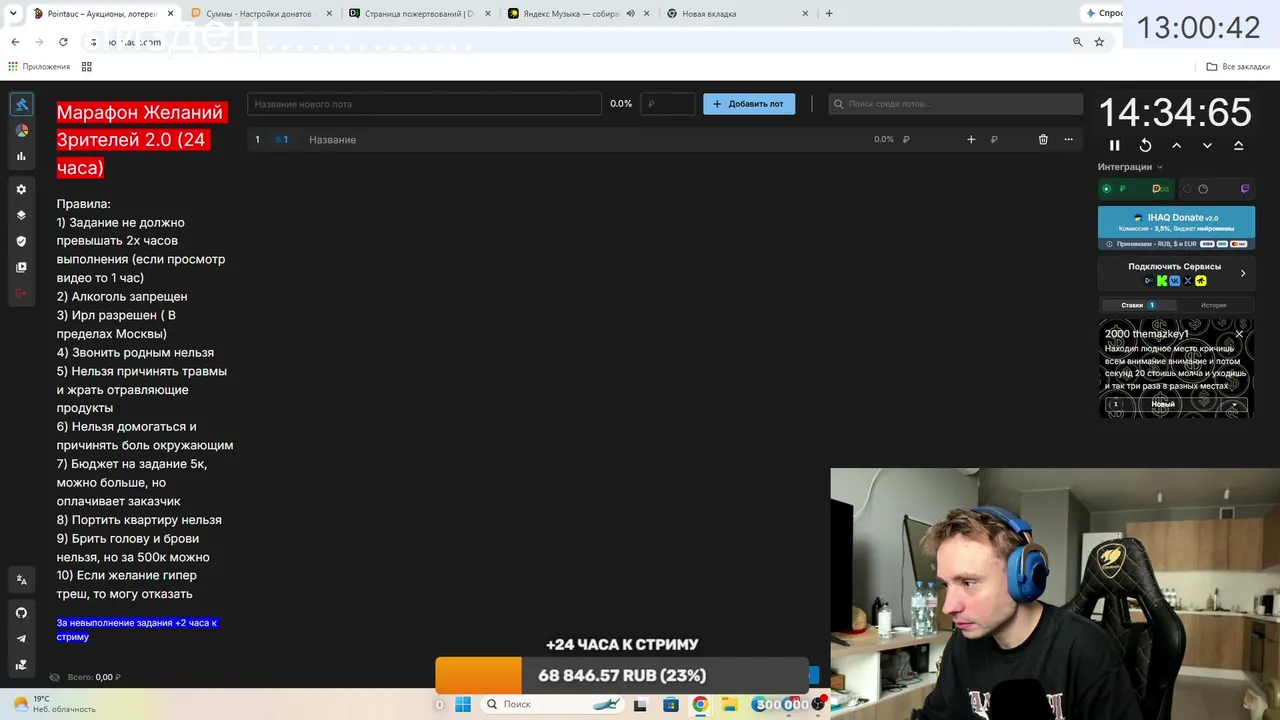The width and height of the screenshot is (1280, 720).
Task: Open the Новый lot dropdown arrow
Action: (1234, 405)
